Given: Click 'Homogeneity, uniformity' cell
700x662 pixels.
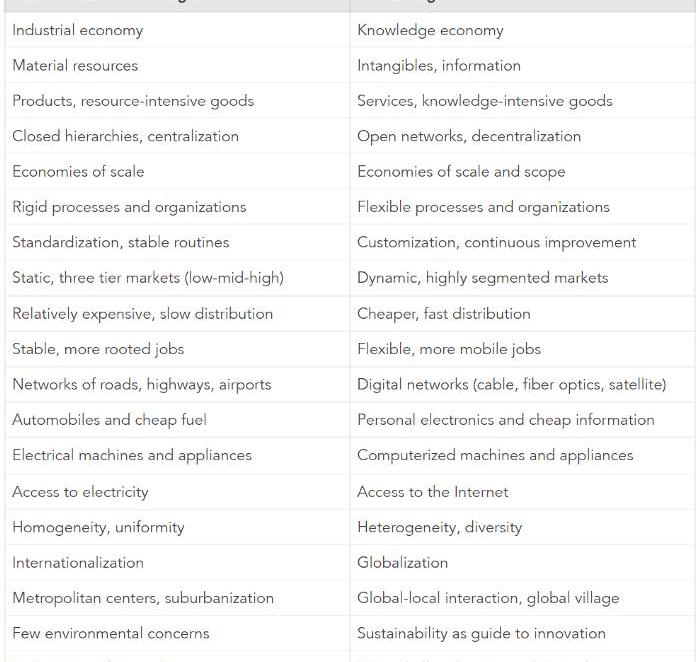Looking at the screenshot, I should pos(98,527).
